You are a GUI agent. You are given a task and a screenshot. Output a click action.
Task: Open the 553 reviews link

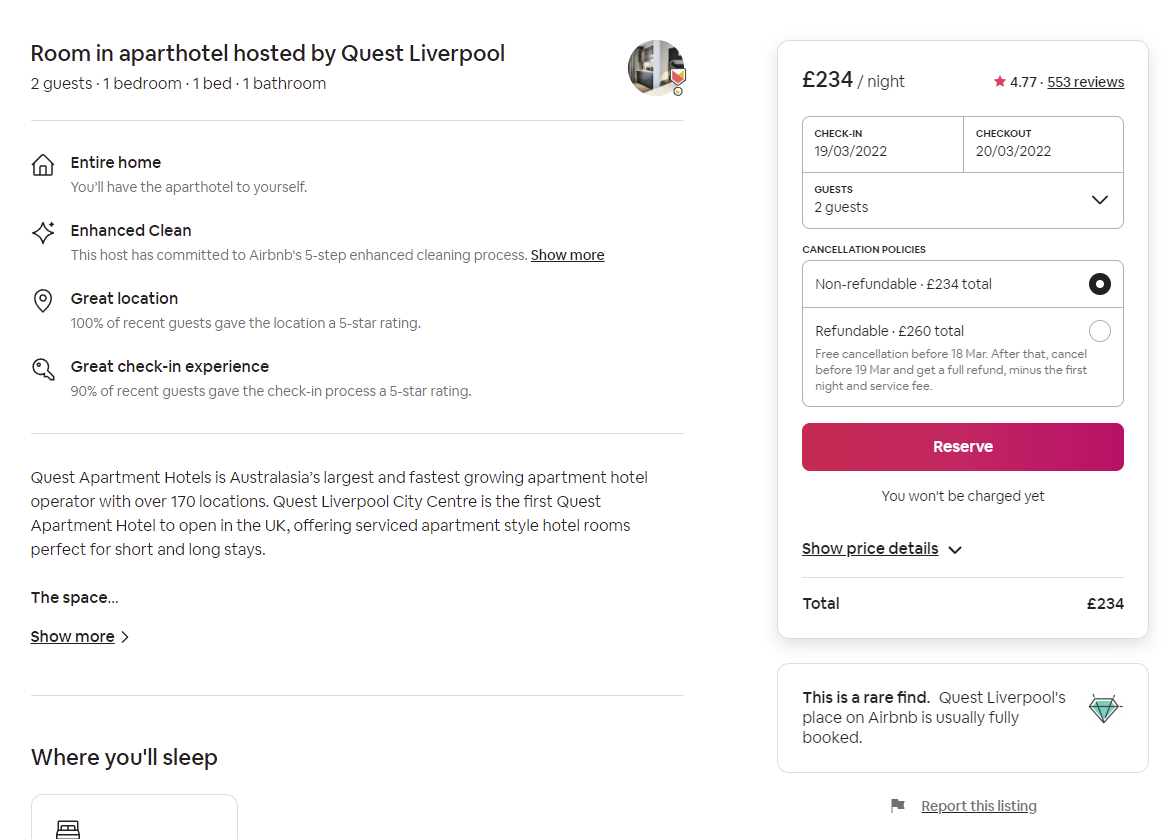[x=1086, y=82]
